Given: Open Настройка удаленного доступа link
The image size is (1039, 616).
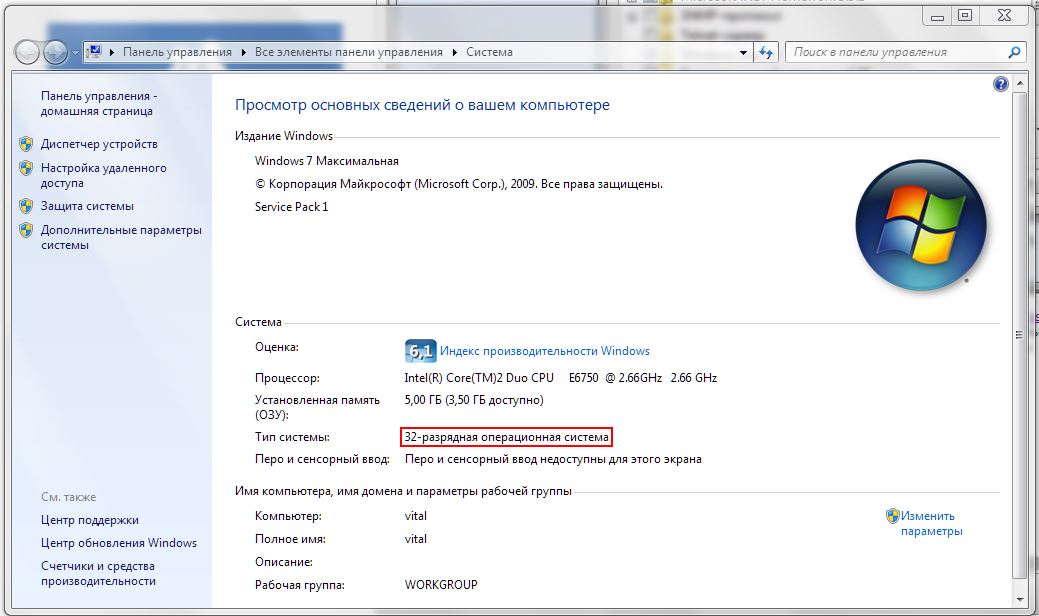Looking at the screenshot, I should [103, 176].
